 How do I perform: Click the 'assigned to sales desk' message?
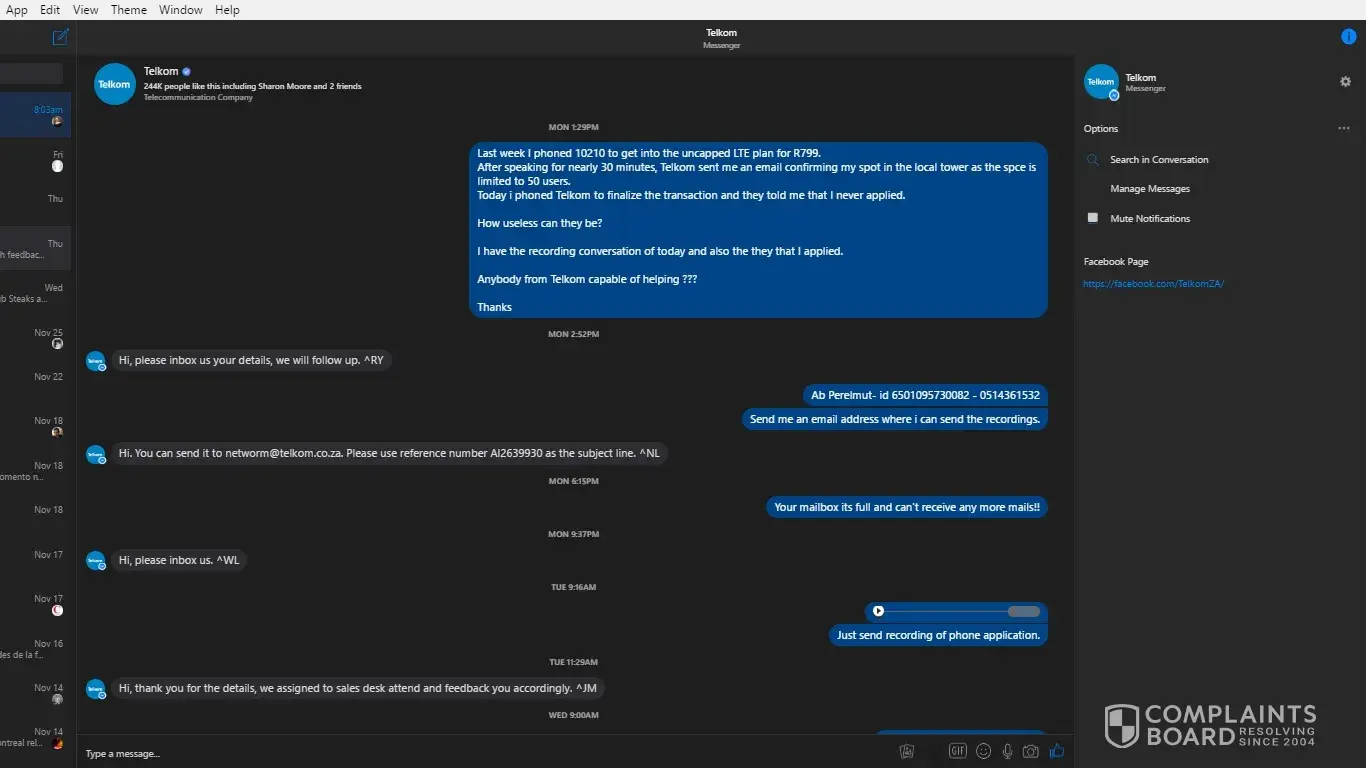(x=358, y=688)
